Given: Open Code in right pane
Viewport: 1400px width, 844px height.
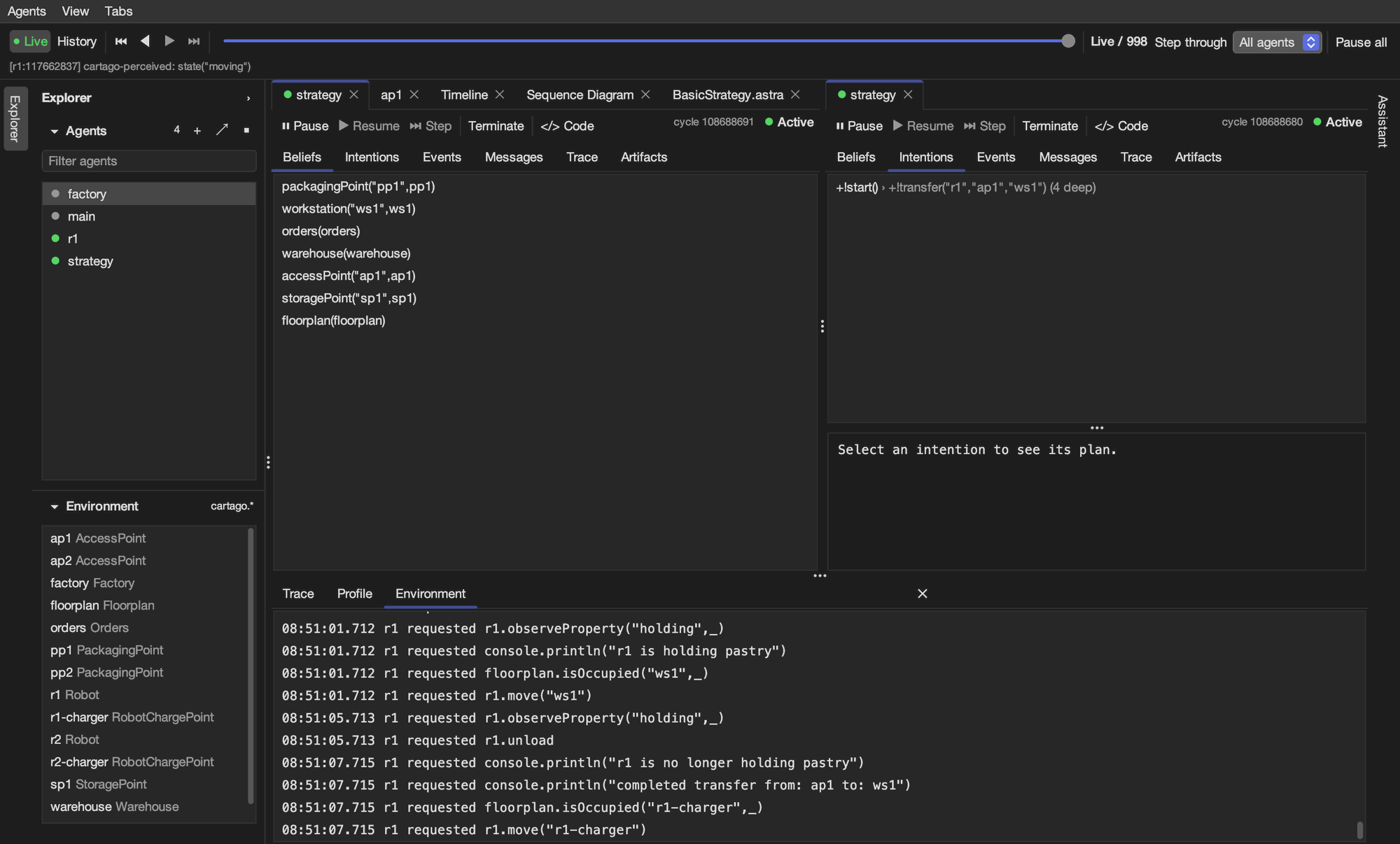Looking at the screenshot, I should 1121,126.
